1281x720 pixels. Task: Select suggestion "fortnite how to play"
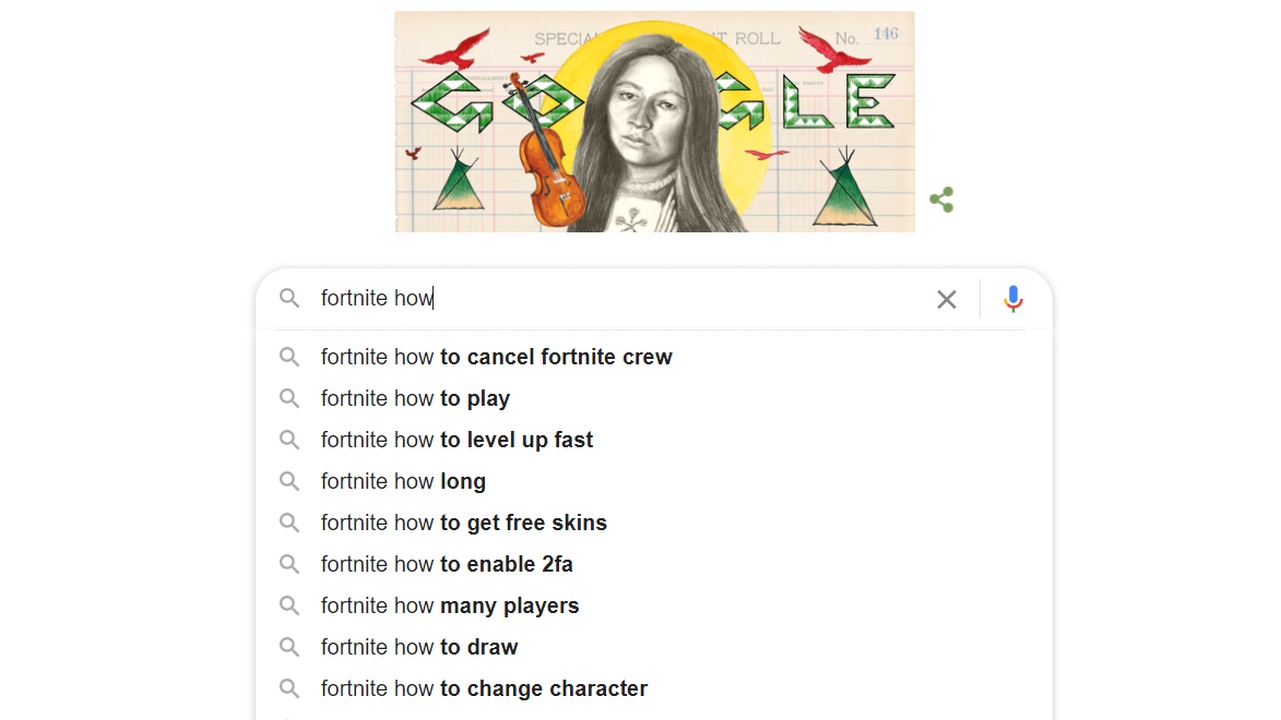(x=415, y=398)
